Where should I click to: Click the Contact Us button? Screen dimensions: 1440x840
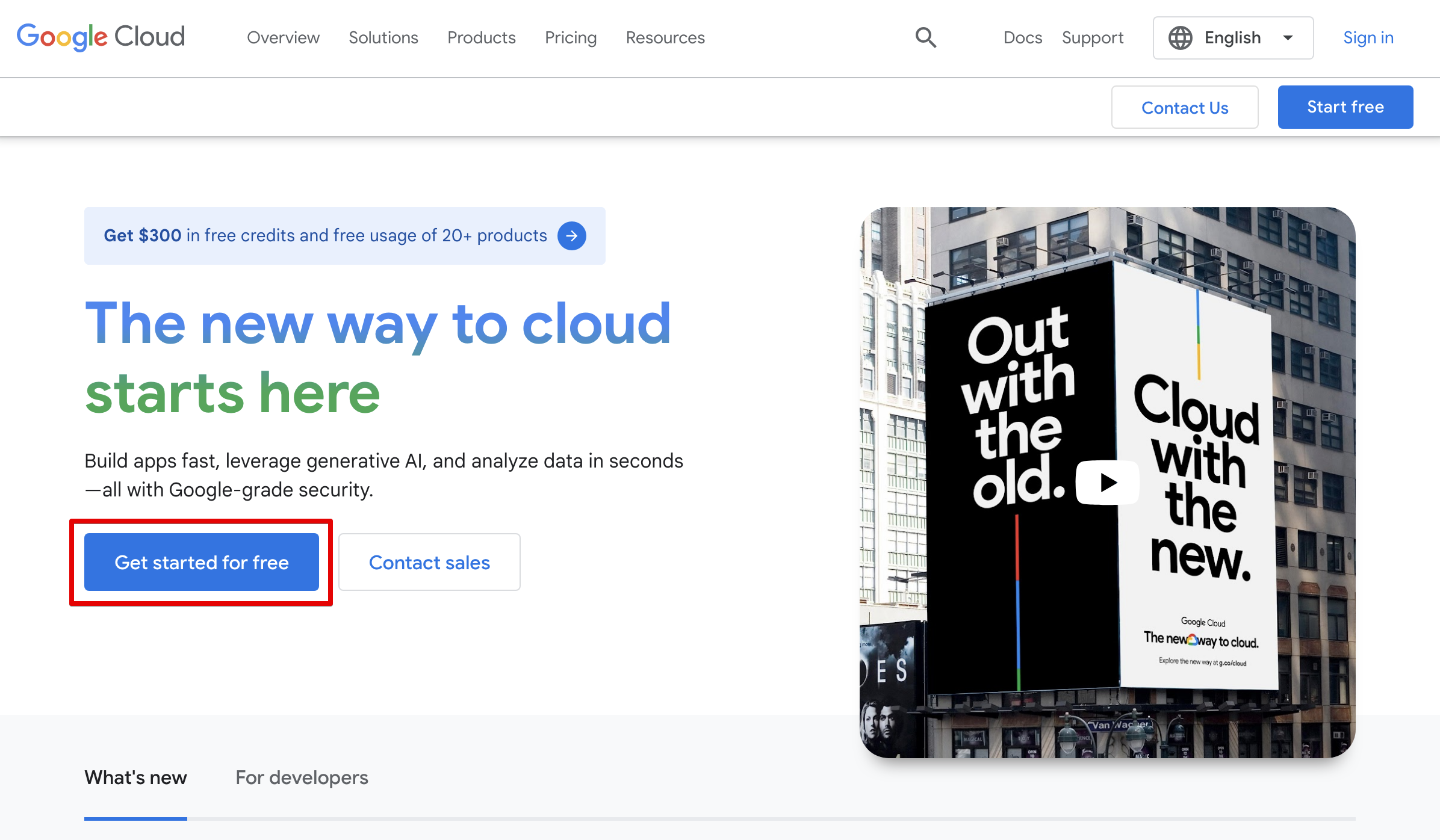pos(1184,107)
